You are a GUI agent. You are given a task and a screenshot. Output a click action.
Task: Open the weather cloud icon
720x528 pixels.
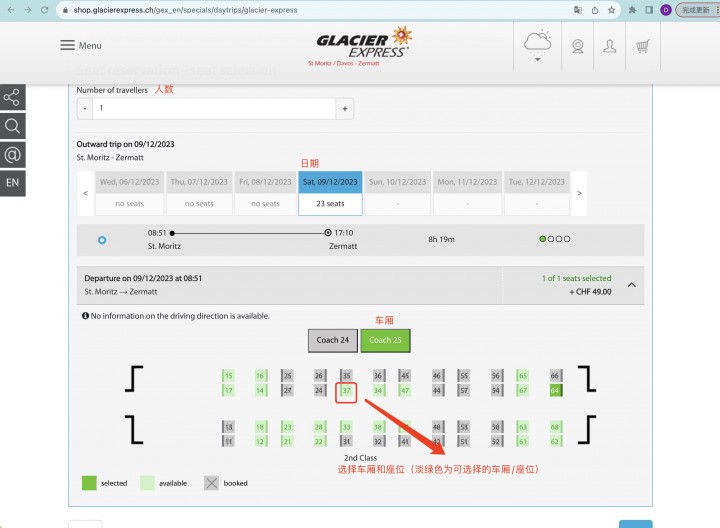pyautogui.click(x=537, y=45)
